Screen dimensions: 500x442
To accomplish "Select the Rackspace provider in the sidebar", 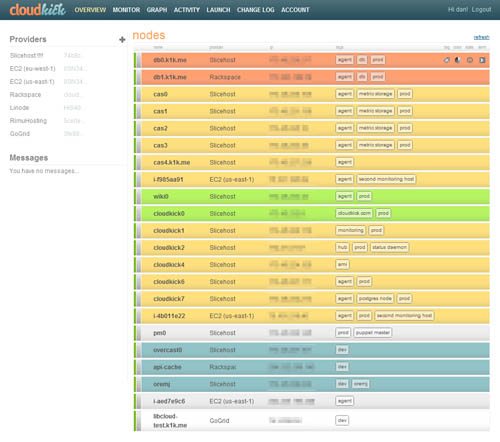I will pos(25,94).
